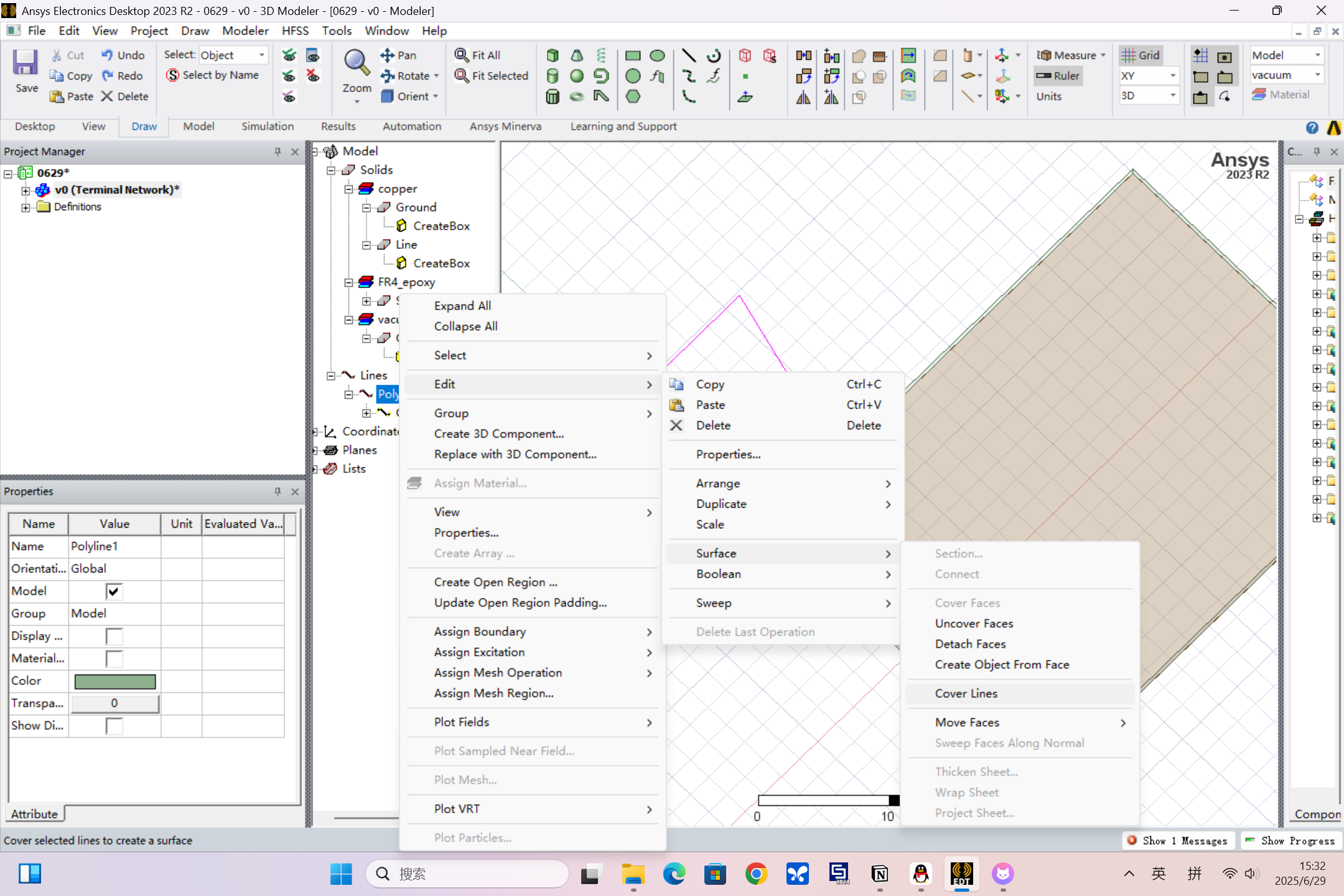The width and height of the screenshot is (1344, 896).
Task: Select the Draw Cylinder tool
Action: pos(552,76)
